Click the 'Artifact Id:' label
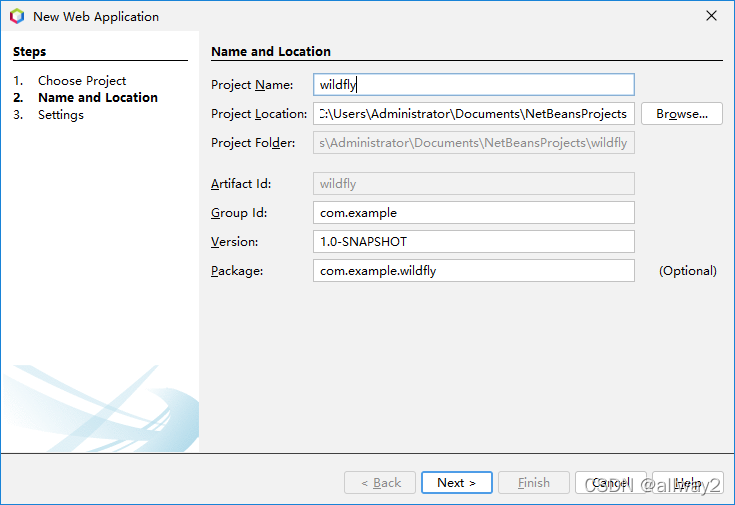The image size is (735, 505). 241,184
